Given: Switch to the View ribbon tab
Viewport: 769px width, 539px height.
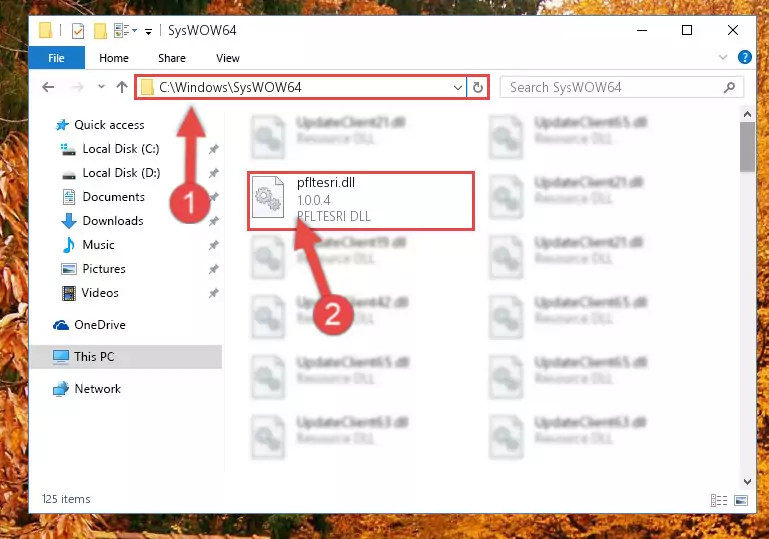Looking at the screenshot, I should pyautogui.click(x=228, y=58).
